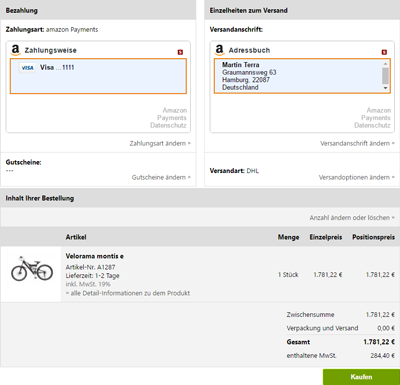Select the Visa ...1111 payment method
The height and width of the screenshot is (385, 400).
(98, 76)
